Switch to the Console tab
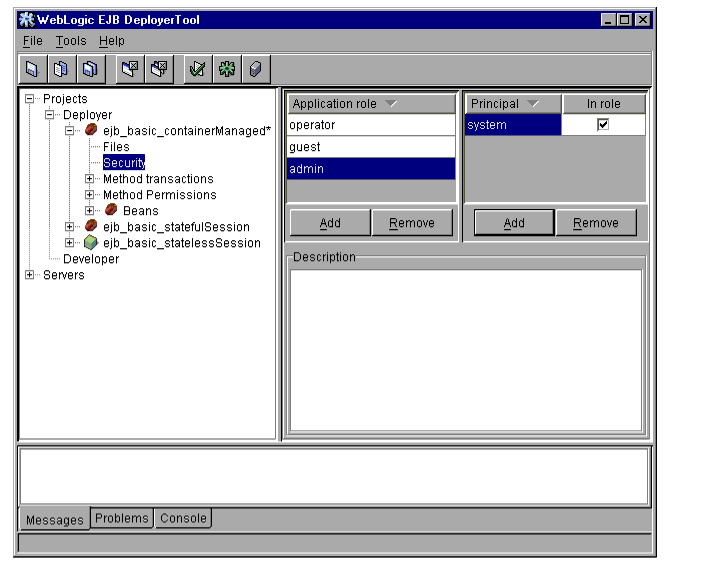This screenshot has height=567, width=713. click(183, 518)
